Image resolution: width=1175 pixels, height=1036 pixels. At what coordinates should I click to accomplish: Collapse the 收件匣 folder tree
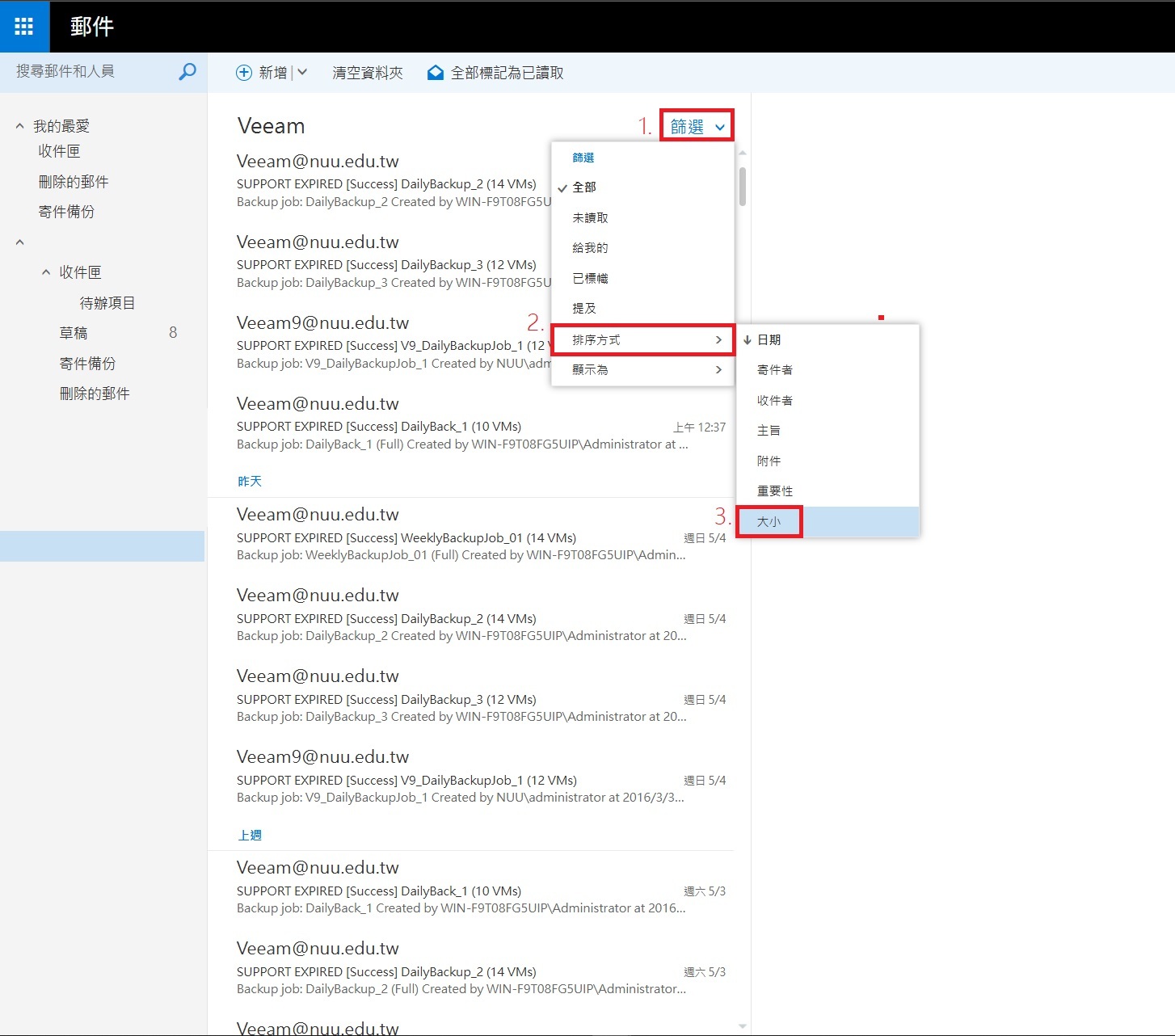tap(46, 272)
